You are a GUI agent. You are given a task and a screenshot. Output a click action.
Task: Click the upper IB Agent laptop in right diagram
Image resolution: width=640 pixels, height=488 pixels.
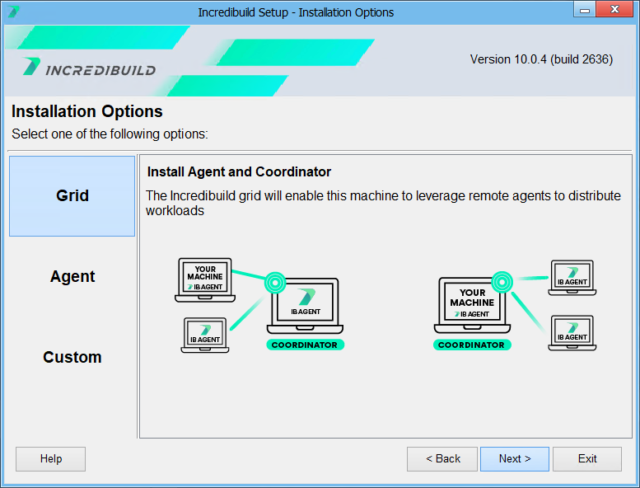coord(571,279)
